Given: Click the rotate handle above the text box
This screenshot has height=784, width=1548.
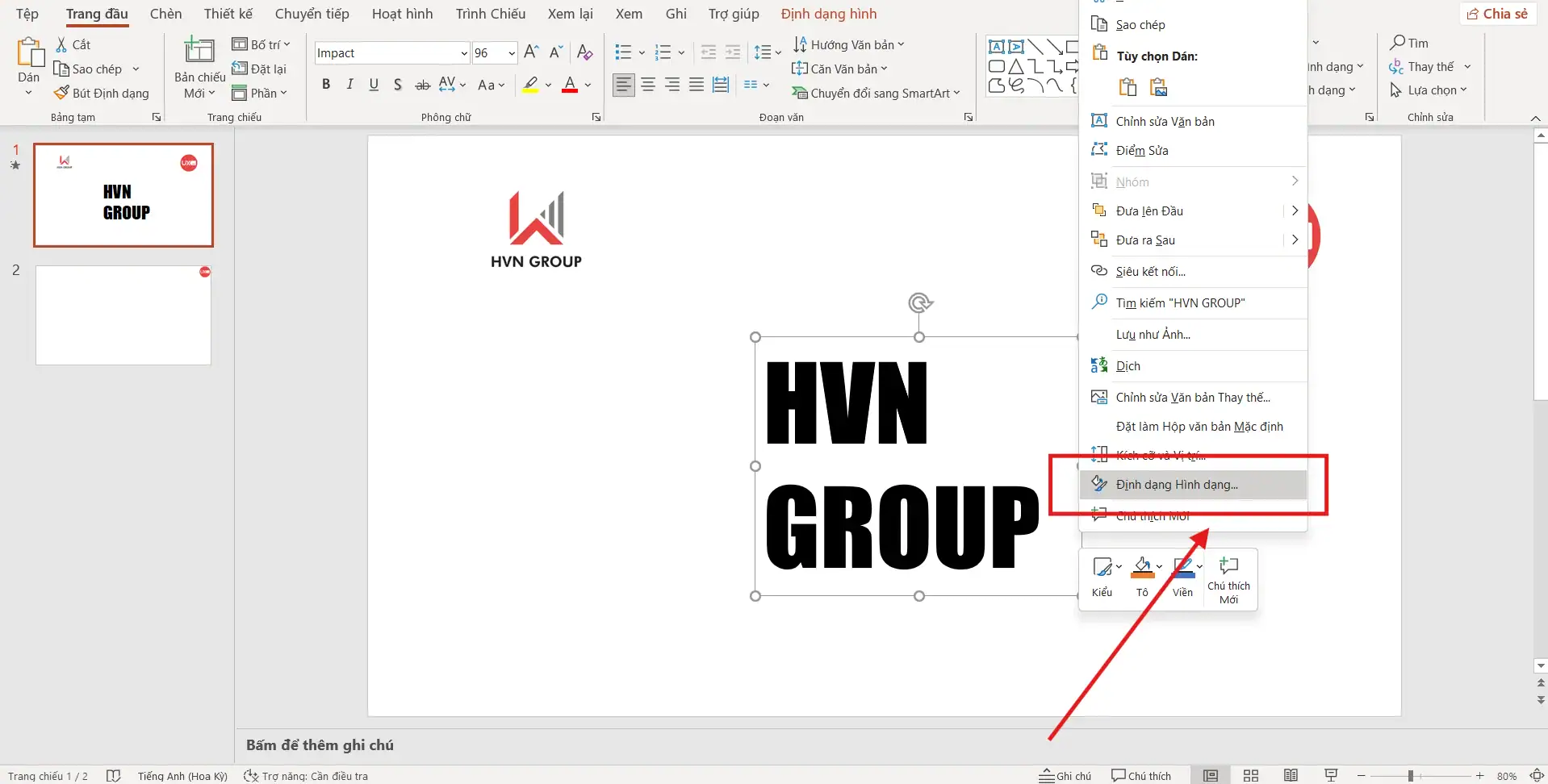Looking at the screenshot, I should click(919, 303).
